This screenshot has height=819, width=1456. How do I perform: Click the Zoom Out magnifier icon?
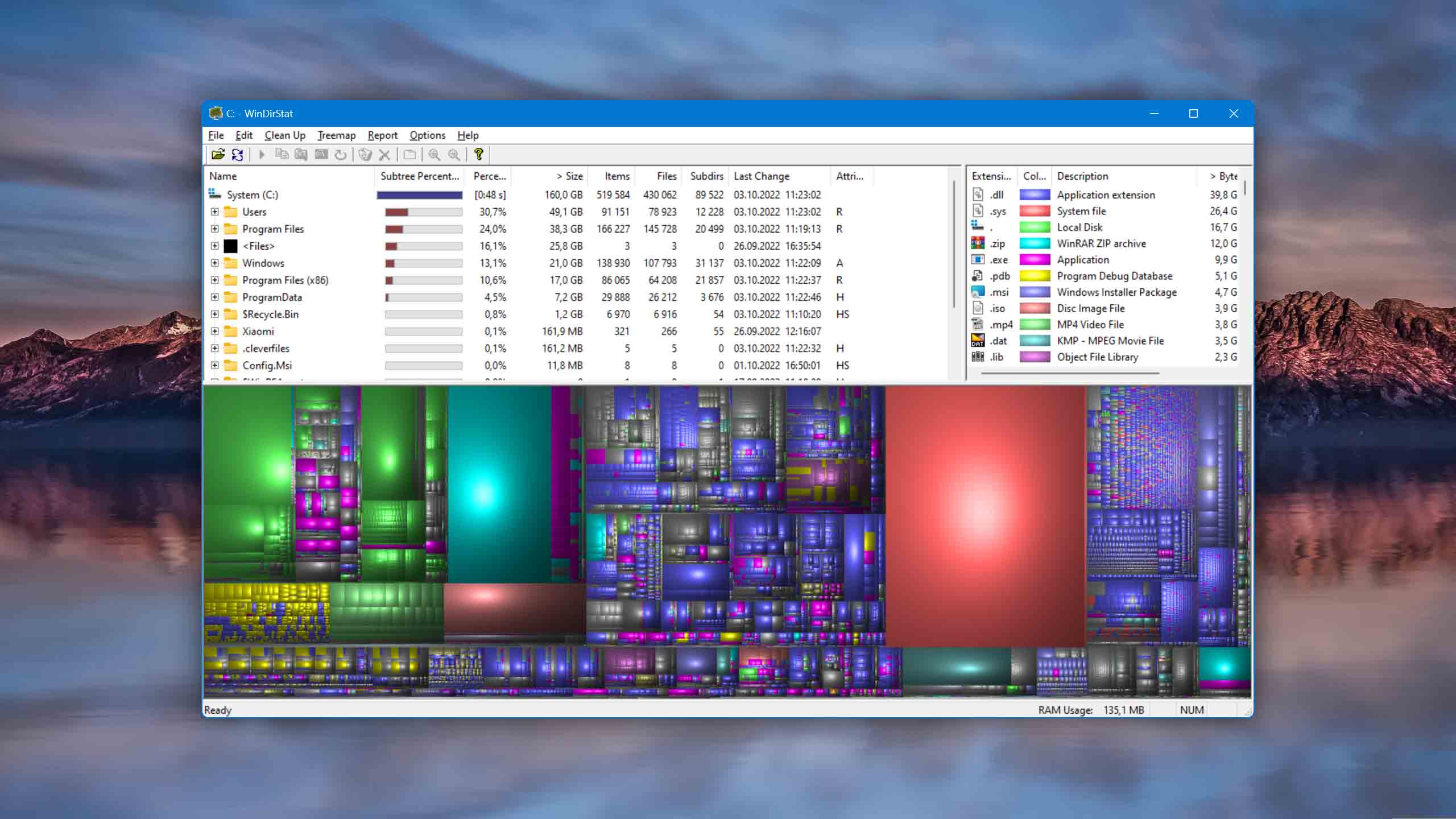coord(454,154)
